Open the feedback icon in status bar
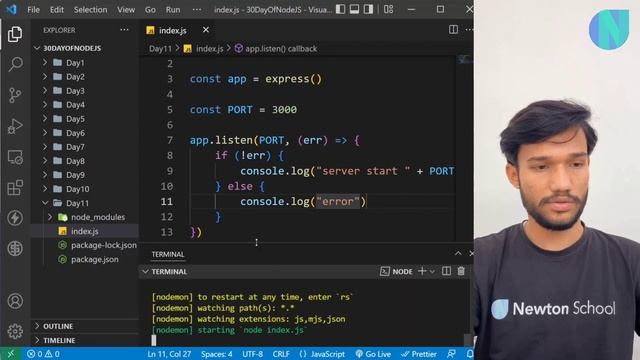 (x=451, y=354)
